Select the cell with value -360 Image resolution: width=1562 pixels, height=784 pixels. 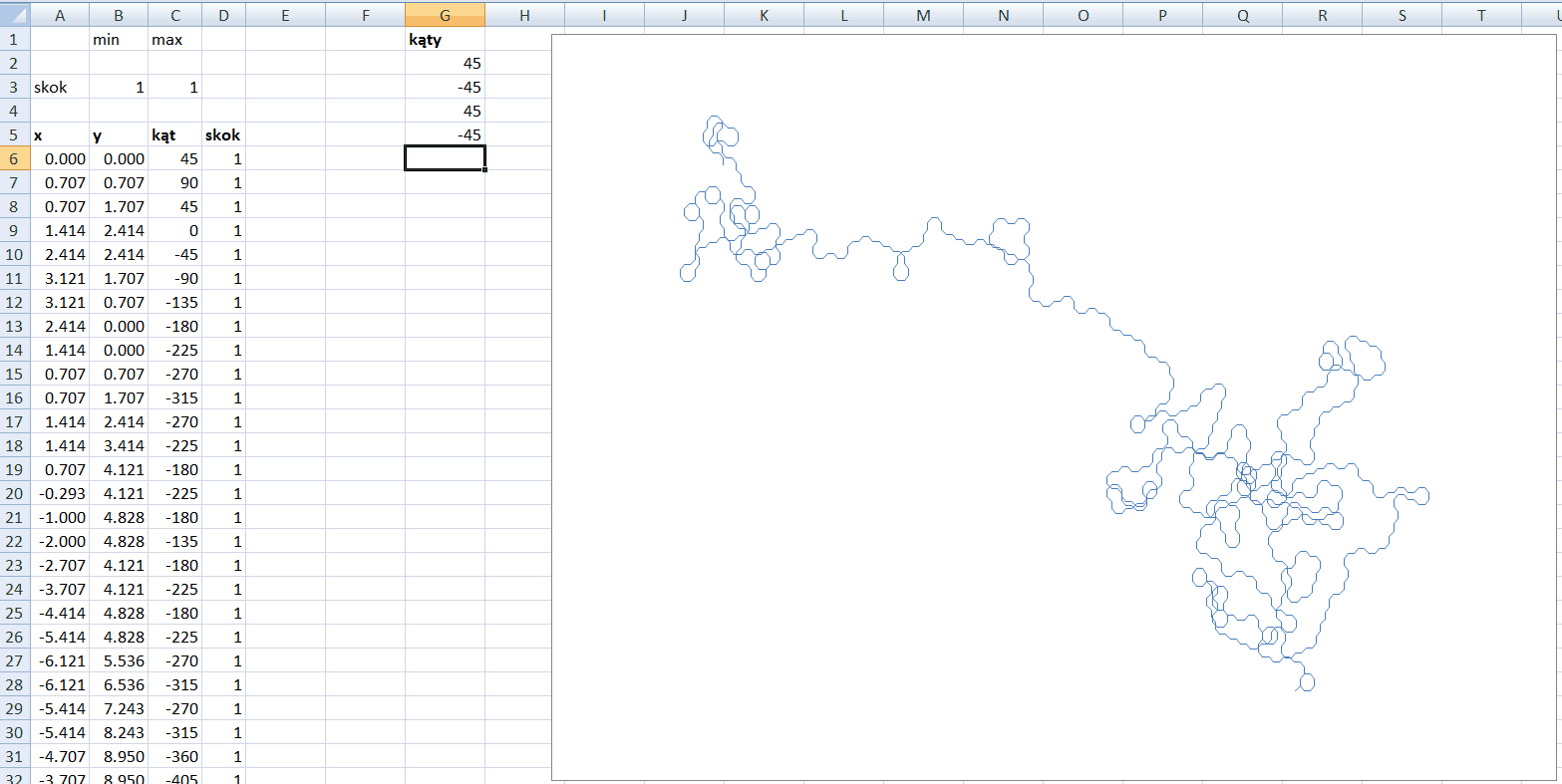point(174,756)
